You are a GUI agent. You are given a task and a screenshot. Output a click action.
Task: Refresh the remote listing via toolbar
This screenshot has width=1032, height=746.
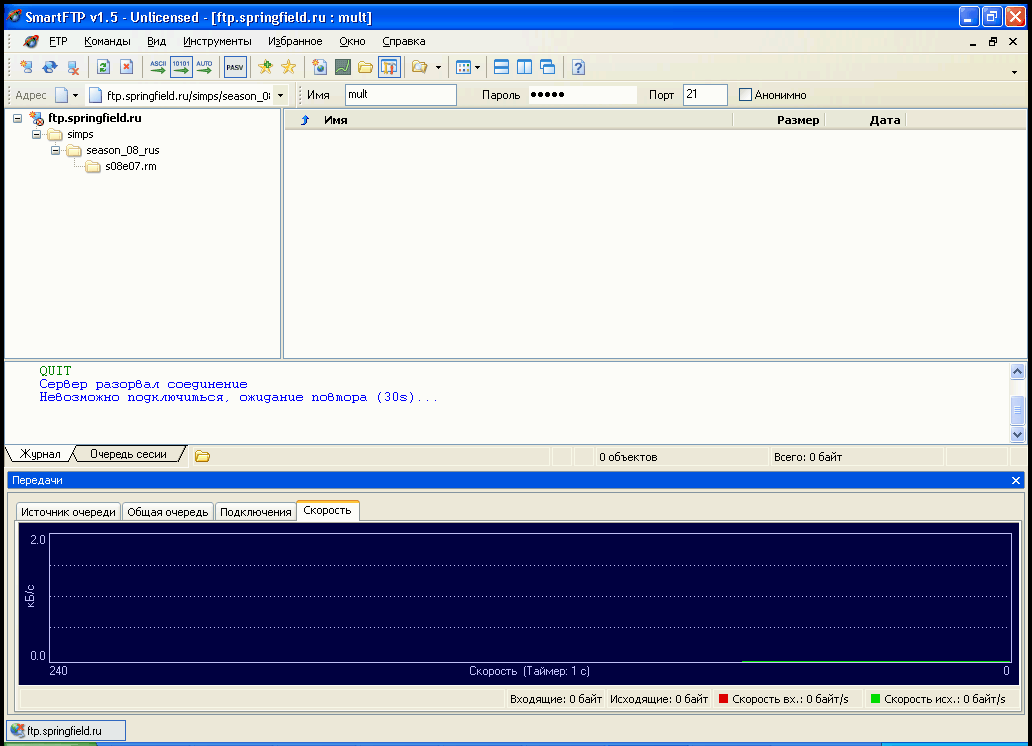pyautogui.click(x=103, y=67)
